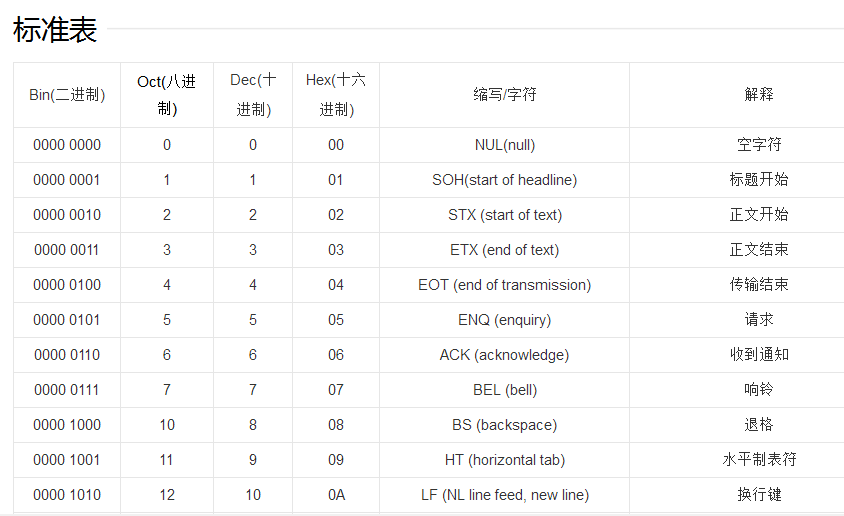The image size is (844, 516).
Task: Select the Dec(十进制) column header
Action: click(x=253, y=95)
